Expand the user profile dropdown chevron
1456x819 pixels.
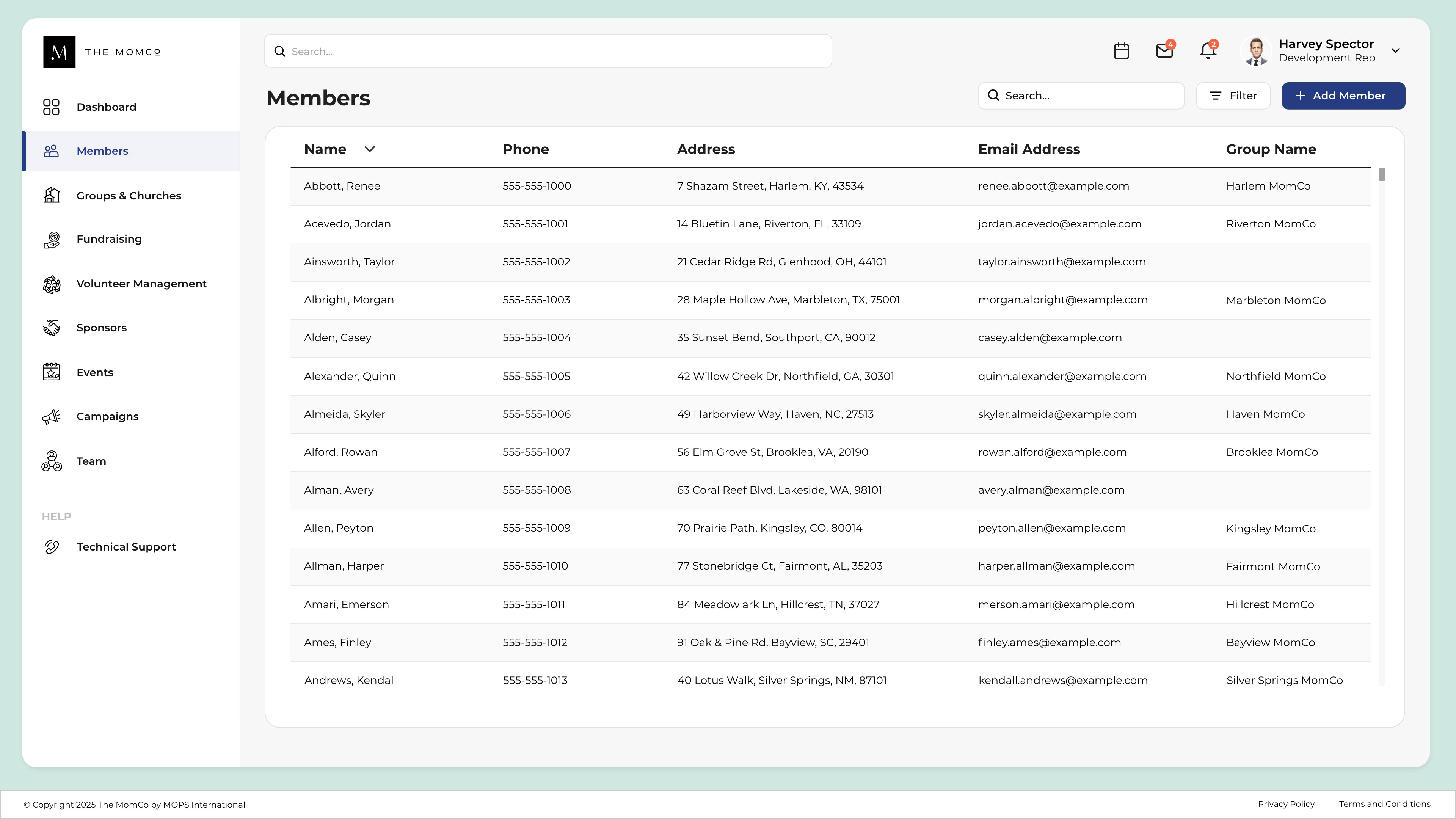[1395, 51]
